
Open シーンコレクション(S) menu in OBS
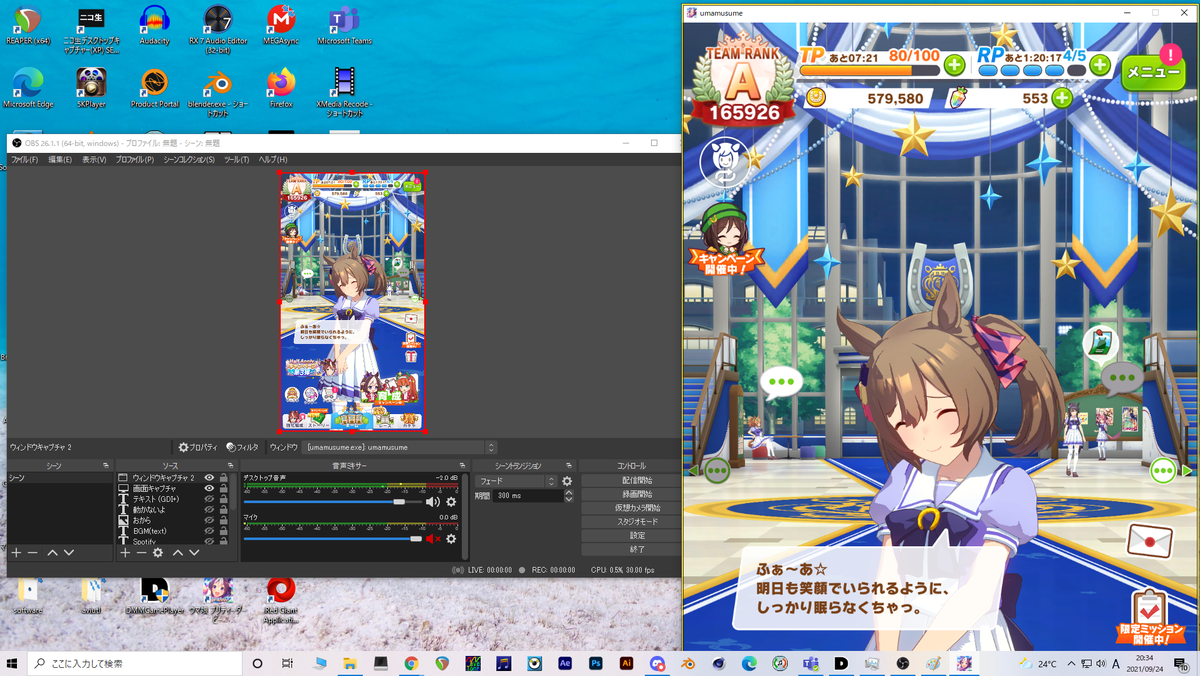(189, 159)
